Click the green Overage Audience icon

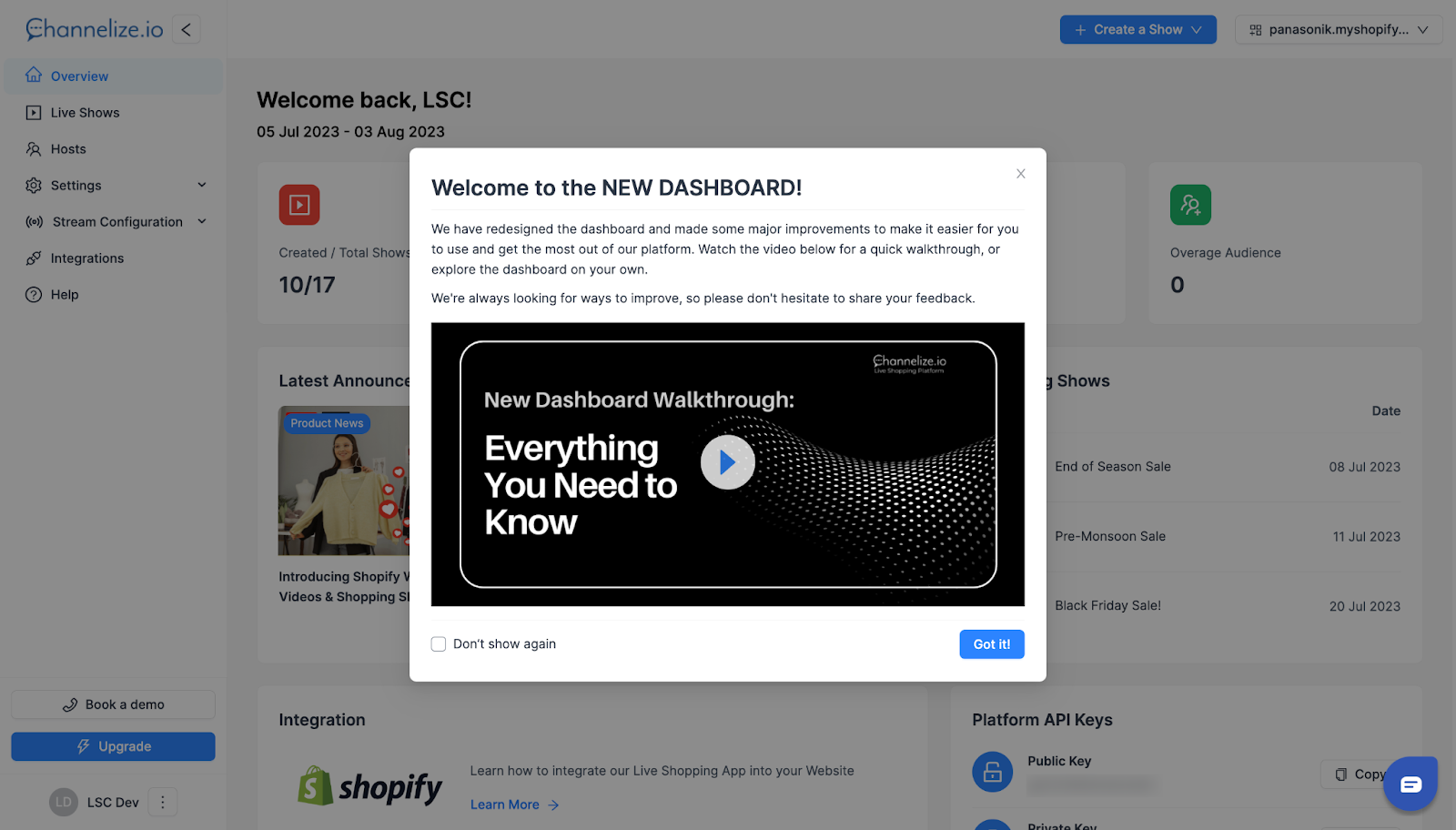coord(1190,205)
